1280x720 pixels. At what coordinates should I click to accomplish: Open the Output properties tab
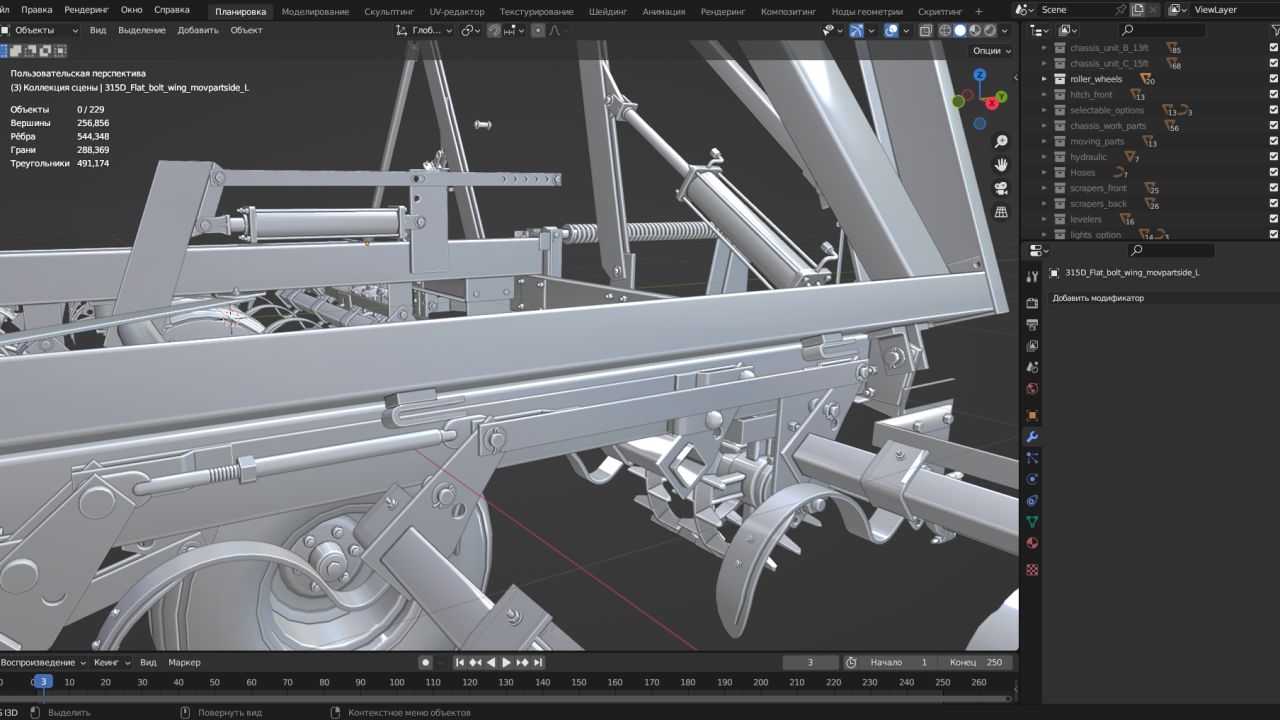(x=1032, y=324)
